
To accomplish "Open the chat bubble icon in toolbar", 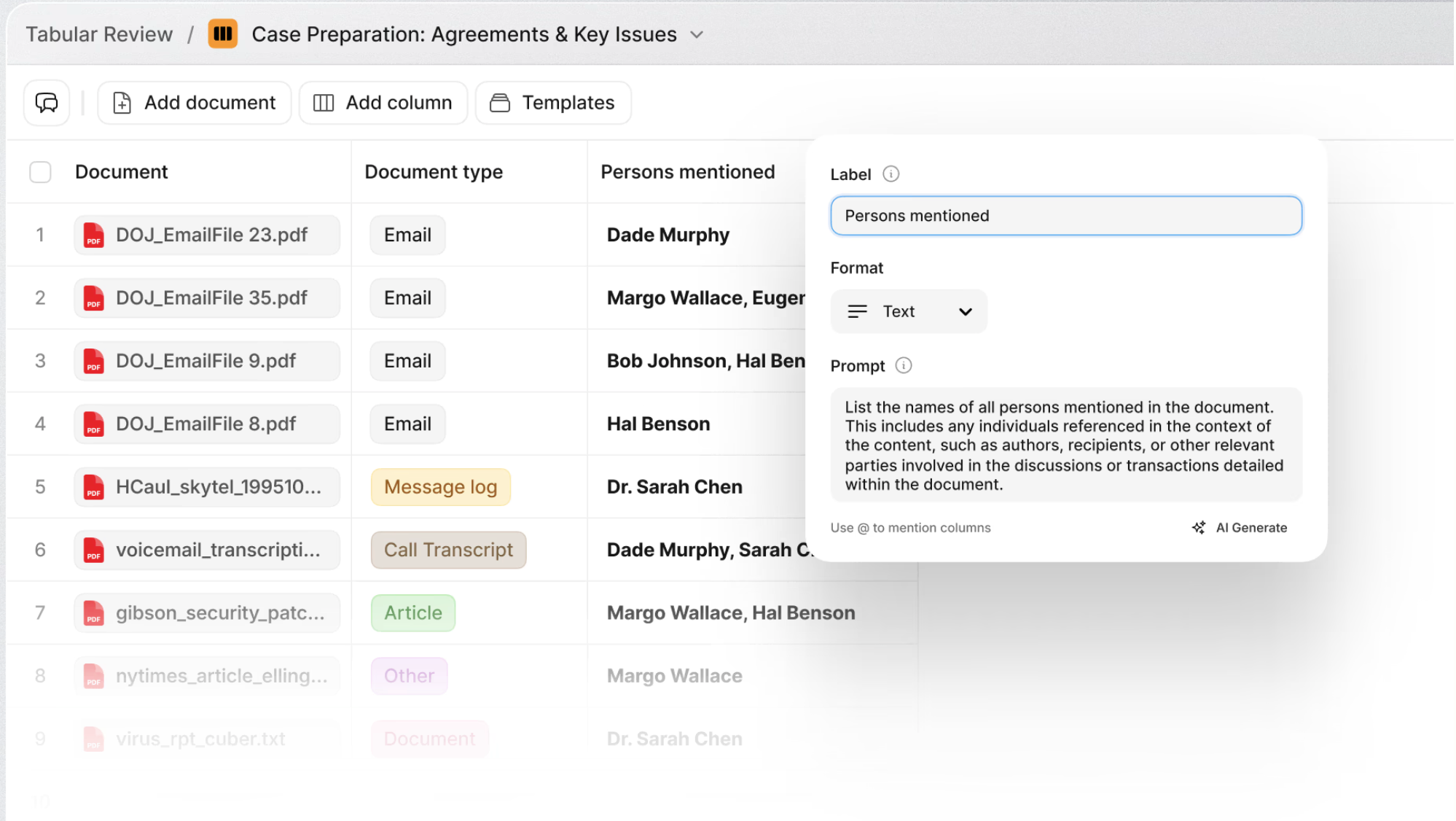I will click(x=47, y=103).
